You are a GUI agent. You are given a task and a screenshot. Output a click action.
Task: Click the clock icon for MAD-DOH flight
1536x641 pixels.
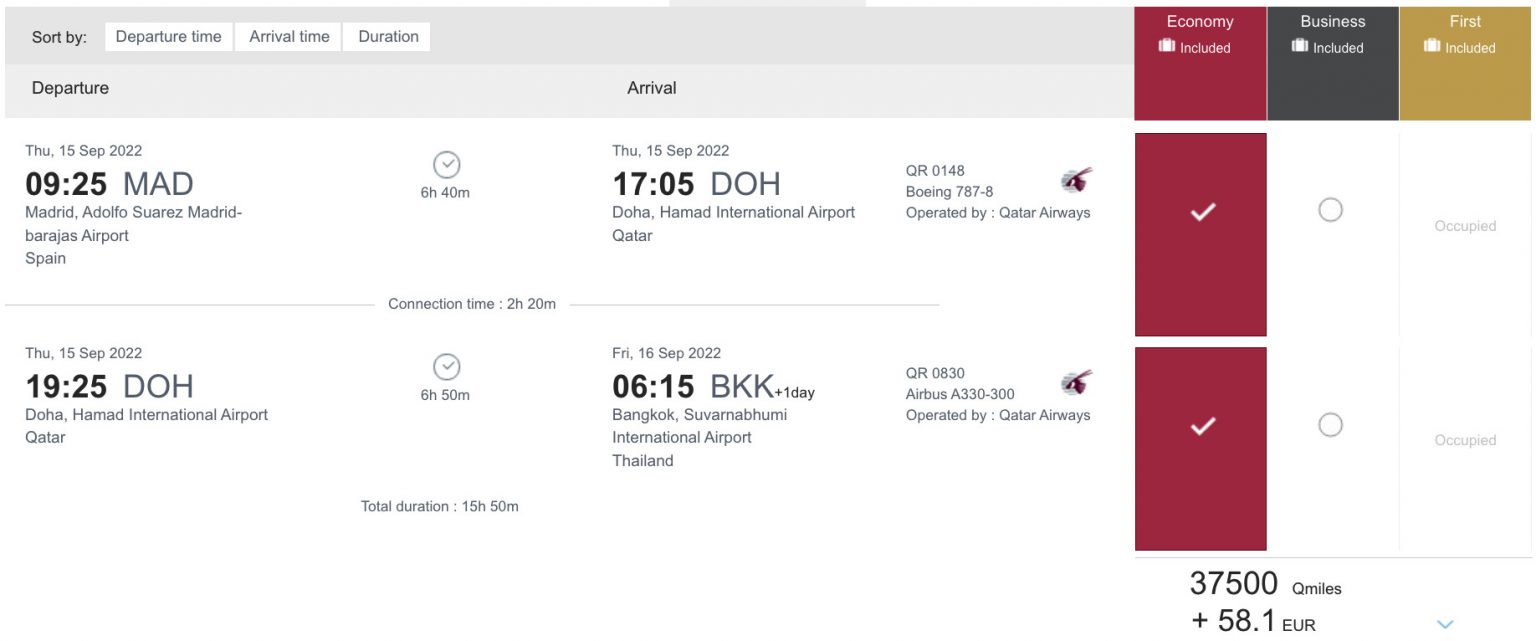tap(446, 165)
